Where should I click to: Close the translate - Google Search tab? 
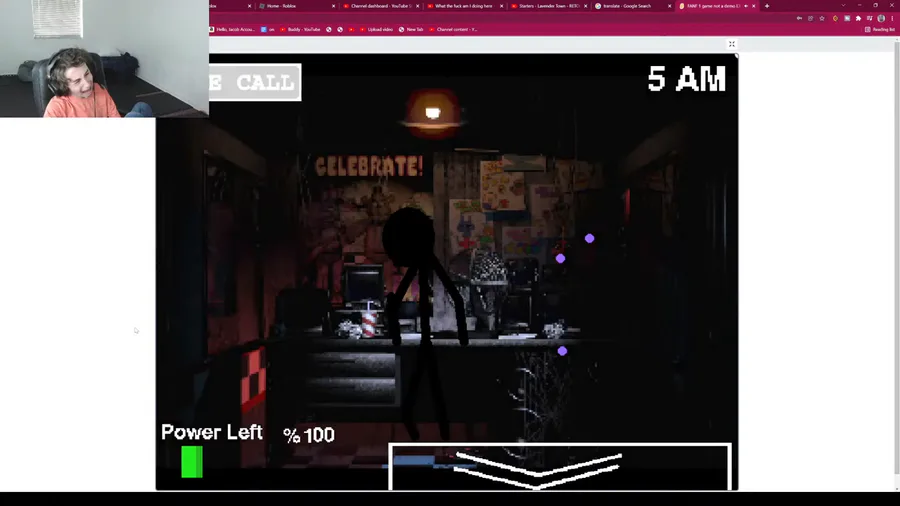669,6
